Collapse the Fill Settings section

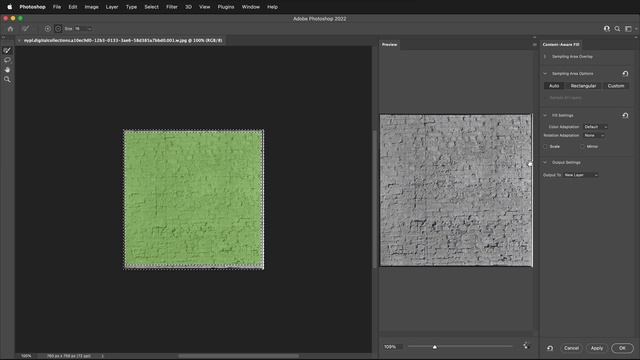[x=545, y=116]
